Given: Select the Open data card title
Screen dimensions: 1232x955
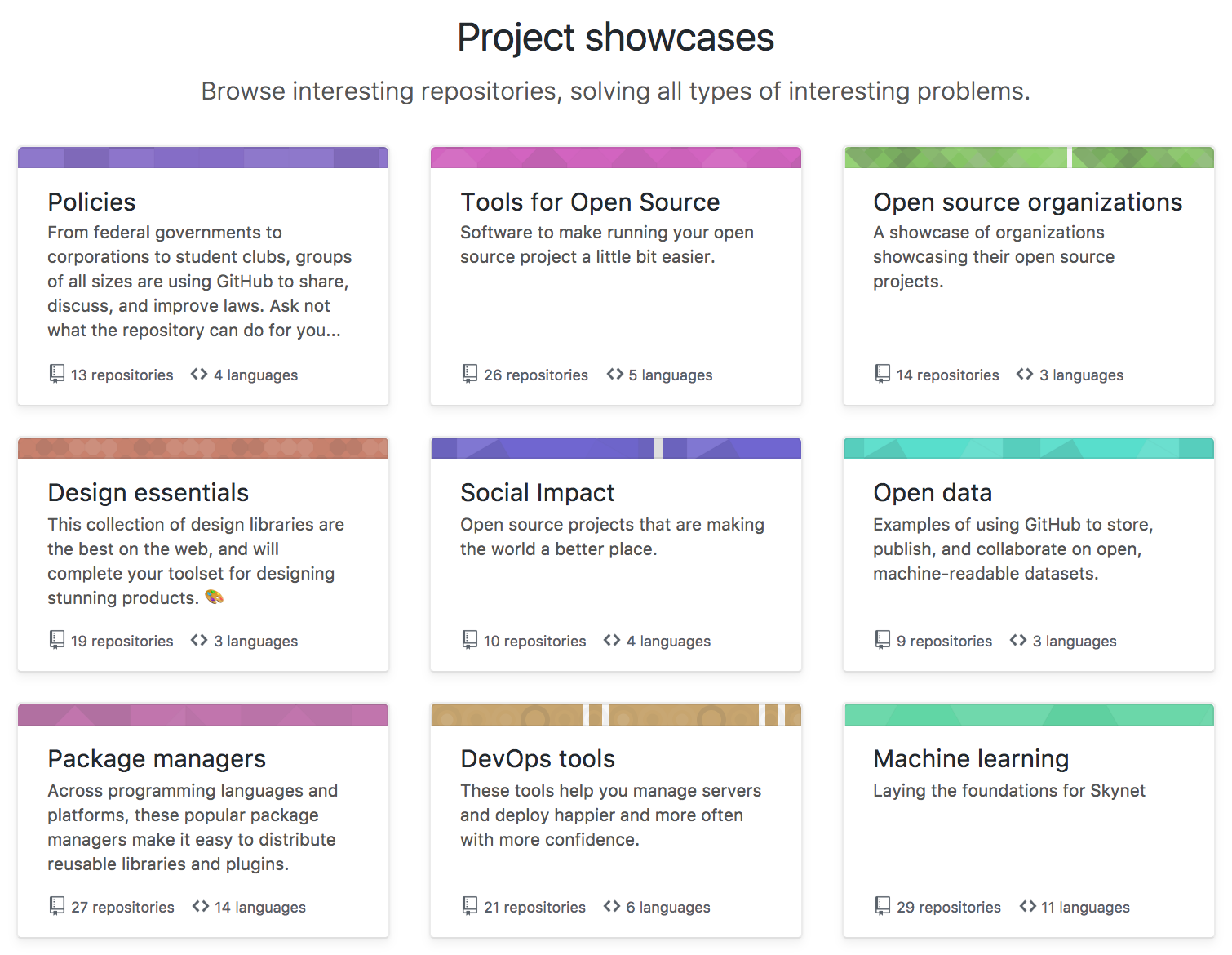Looking at the screenshot, I should (x=933, y=492).
